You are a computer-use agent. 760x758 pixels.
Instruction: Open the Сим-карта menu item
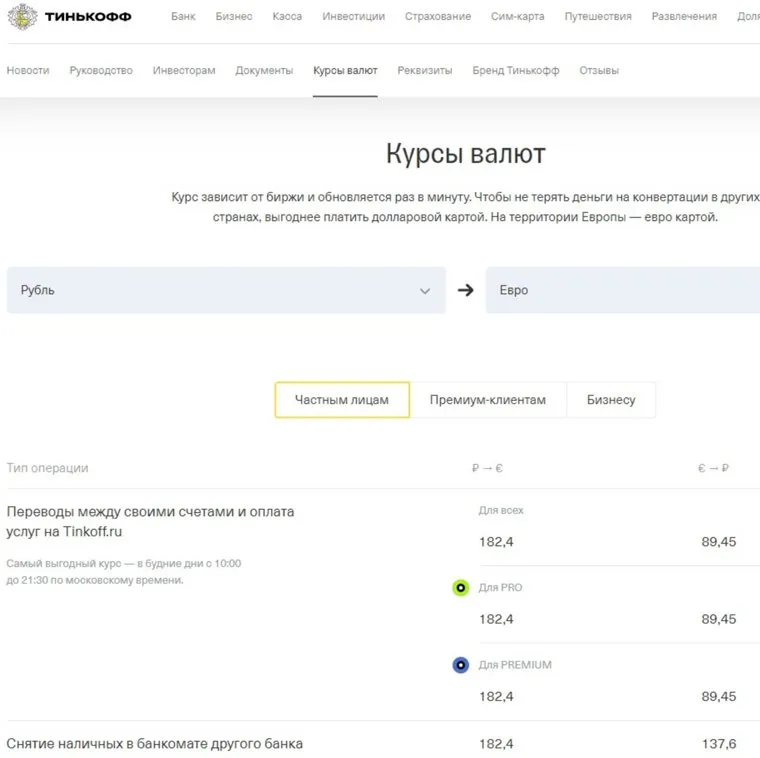click(x=518, y=17)
